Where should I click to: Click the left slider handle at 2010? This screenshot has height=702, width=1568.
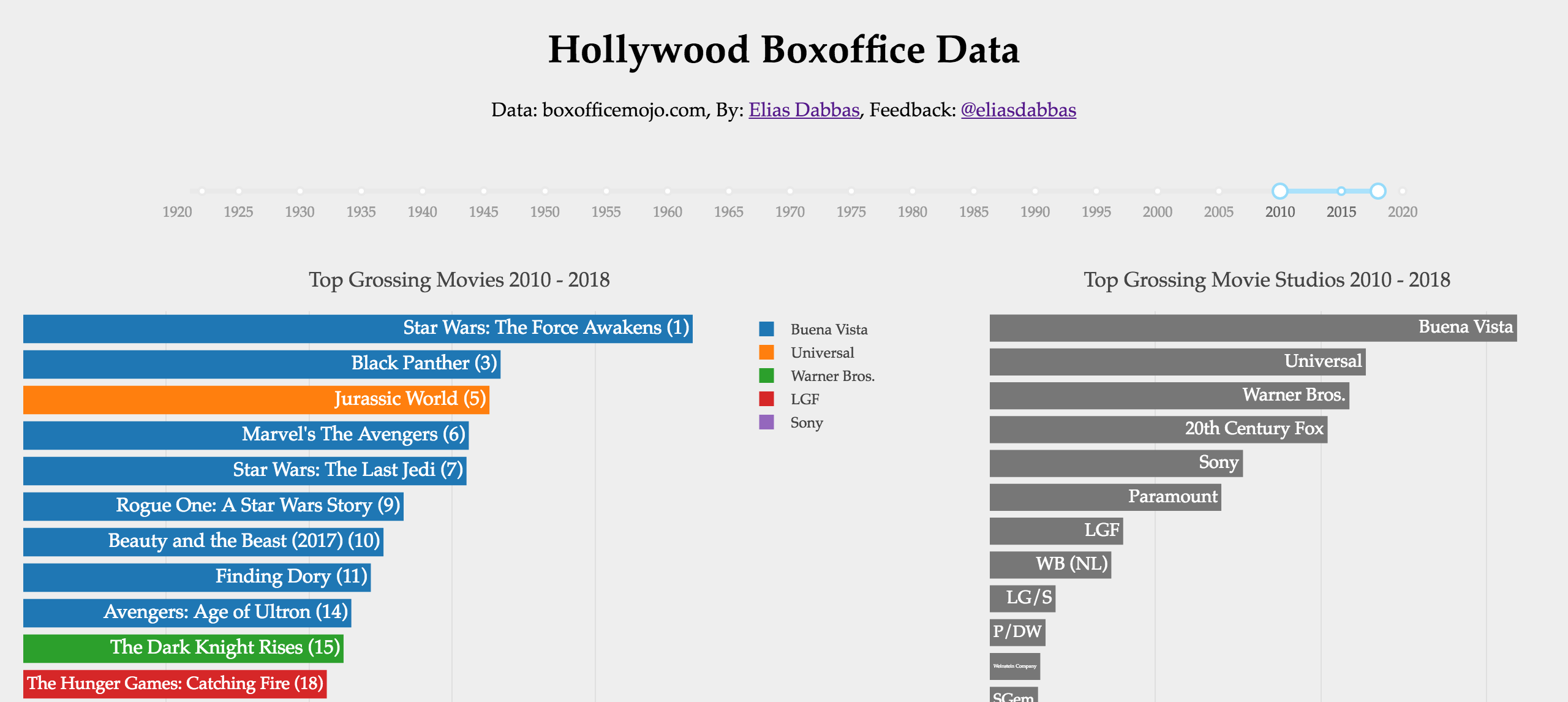[x=1280, y=191]
